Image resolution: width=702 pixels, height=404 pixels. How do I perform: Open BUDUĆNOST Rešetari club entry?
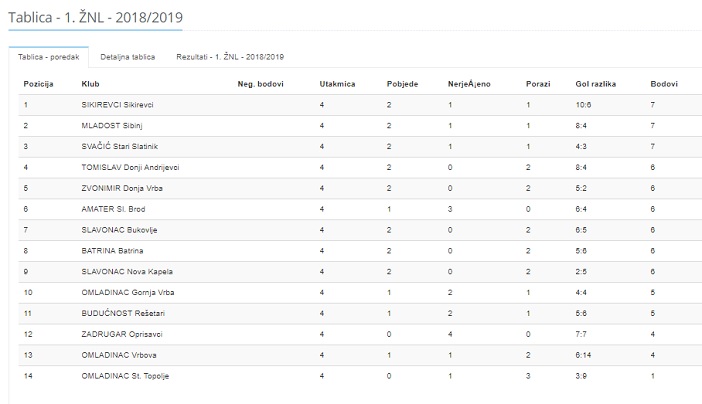pos(123,314)
